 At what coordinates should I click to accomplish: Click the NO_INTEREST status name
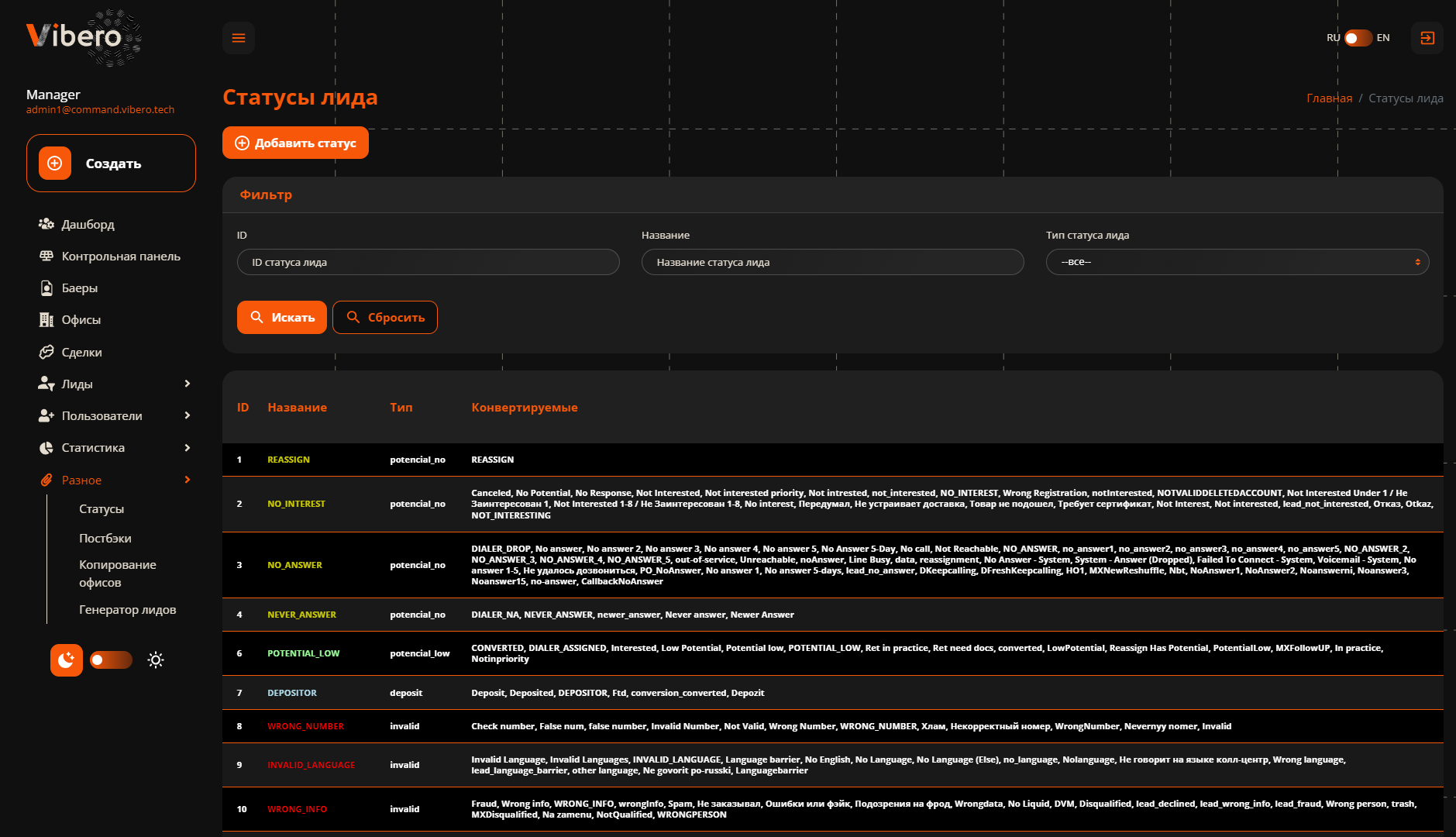[x=297, y=504]
